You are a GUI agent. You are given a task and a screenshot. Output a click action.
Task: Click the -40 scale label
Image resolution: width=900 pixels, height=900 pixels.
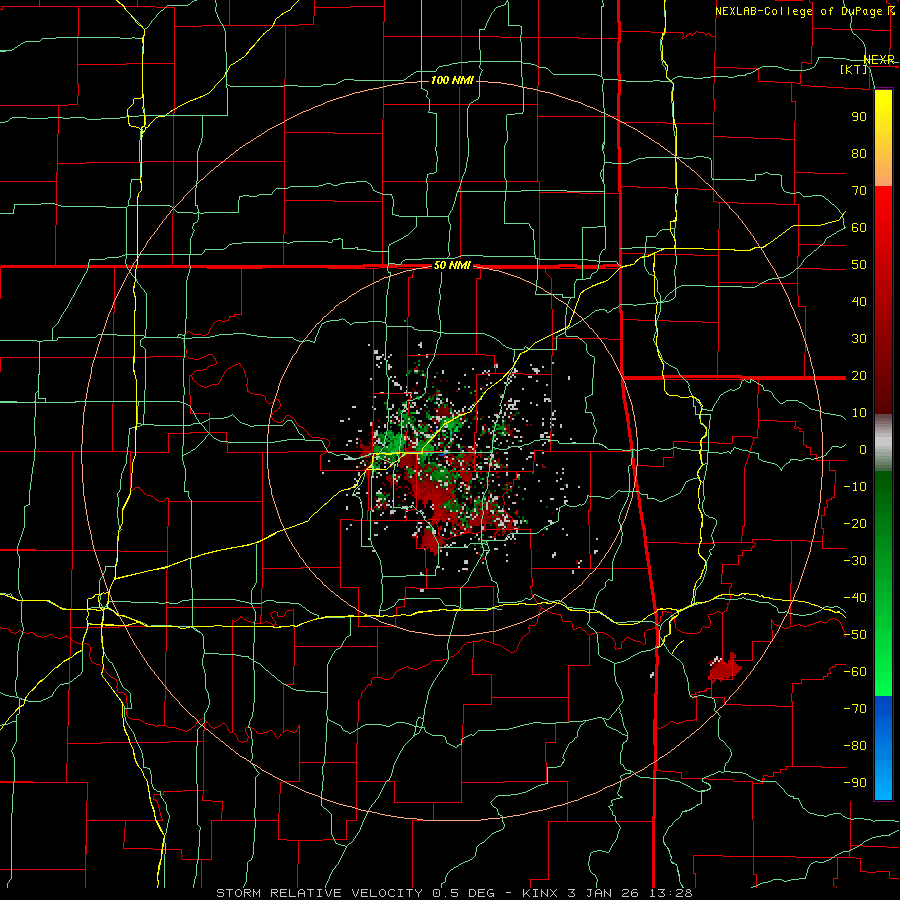(x=855, y=598)
